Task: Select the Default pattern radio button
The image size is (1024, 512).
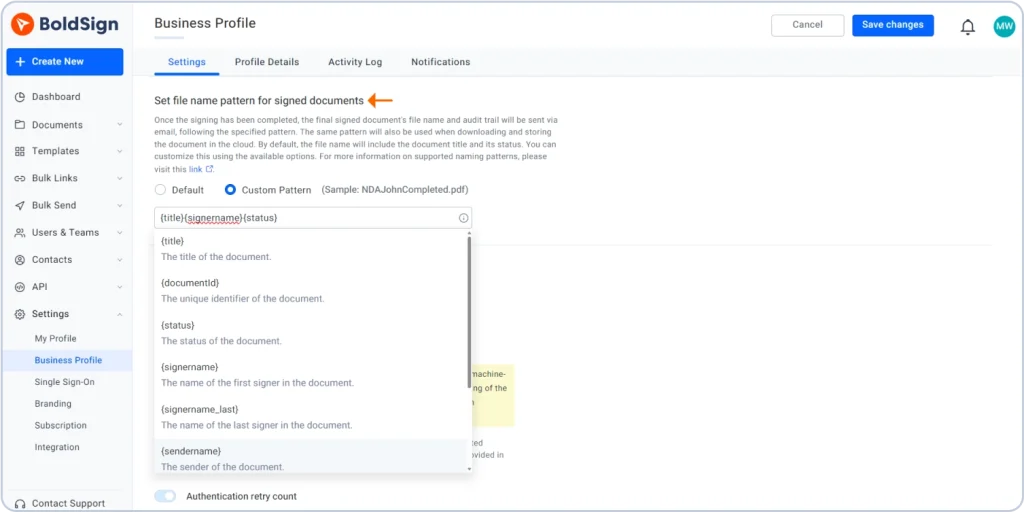Action: pyautogui.click(x=160, y=190)
